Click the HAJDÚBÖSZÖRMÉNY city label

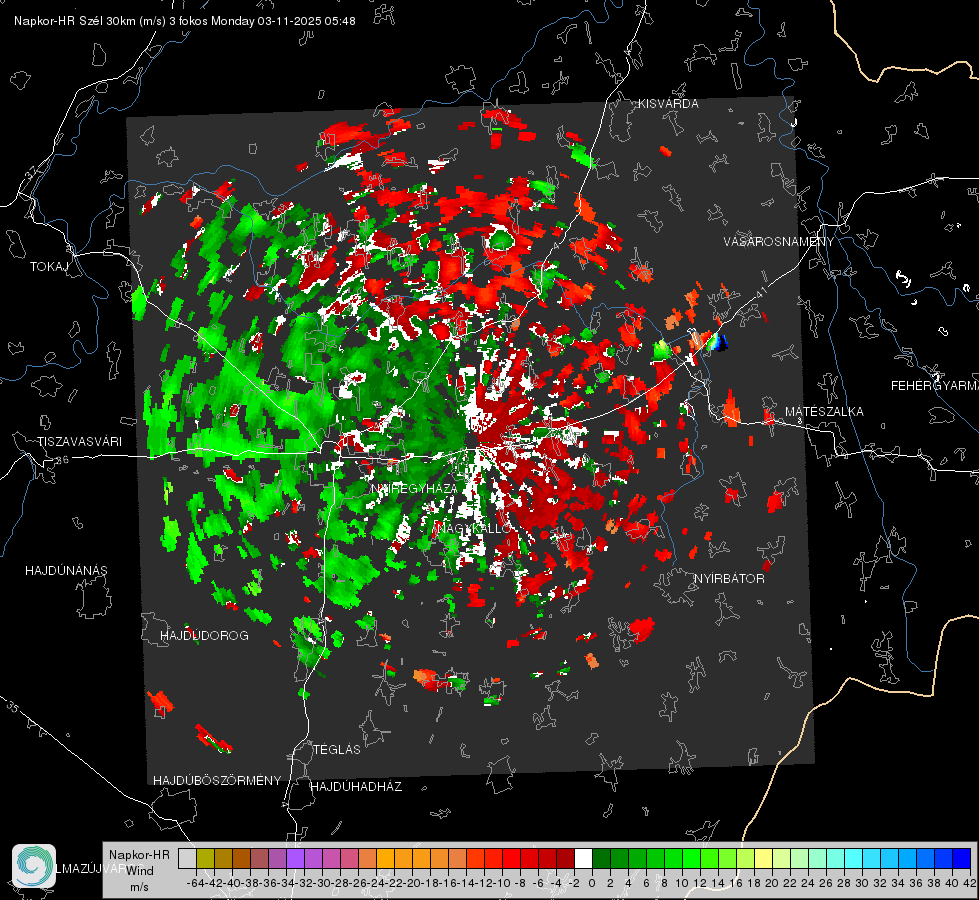(217, 780)
